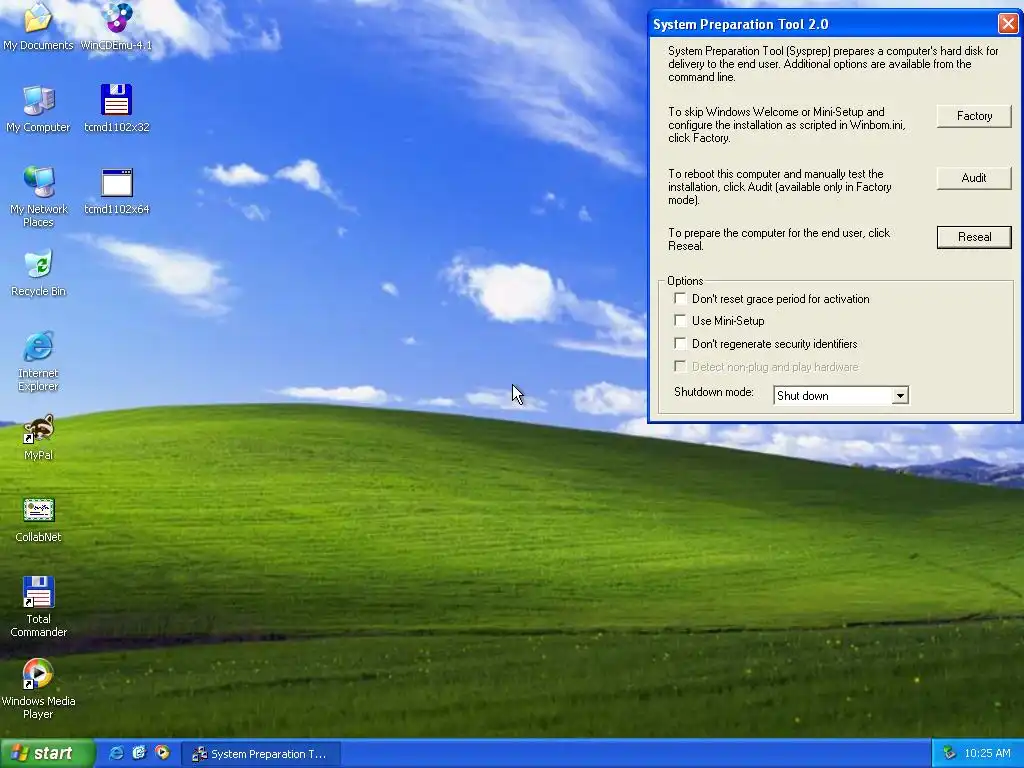Launch Internet Explorer from Quick Launch

click(x=116, y=753)
